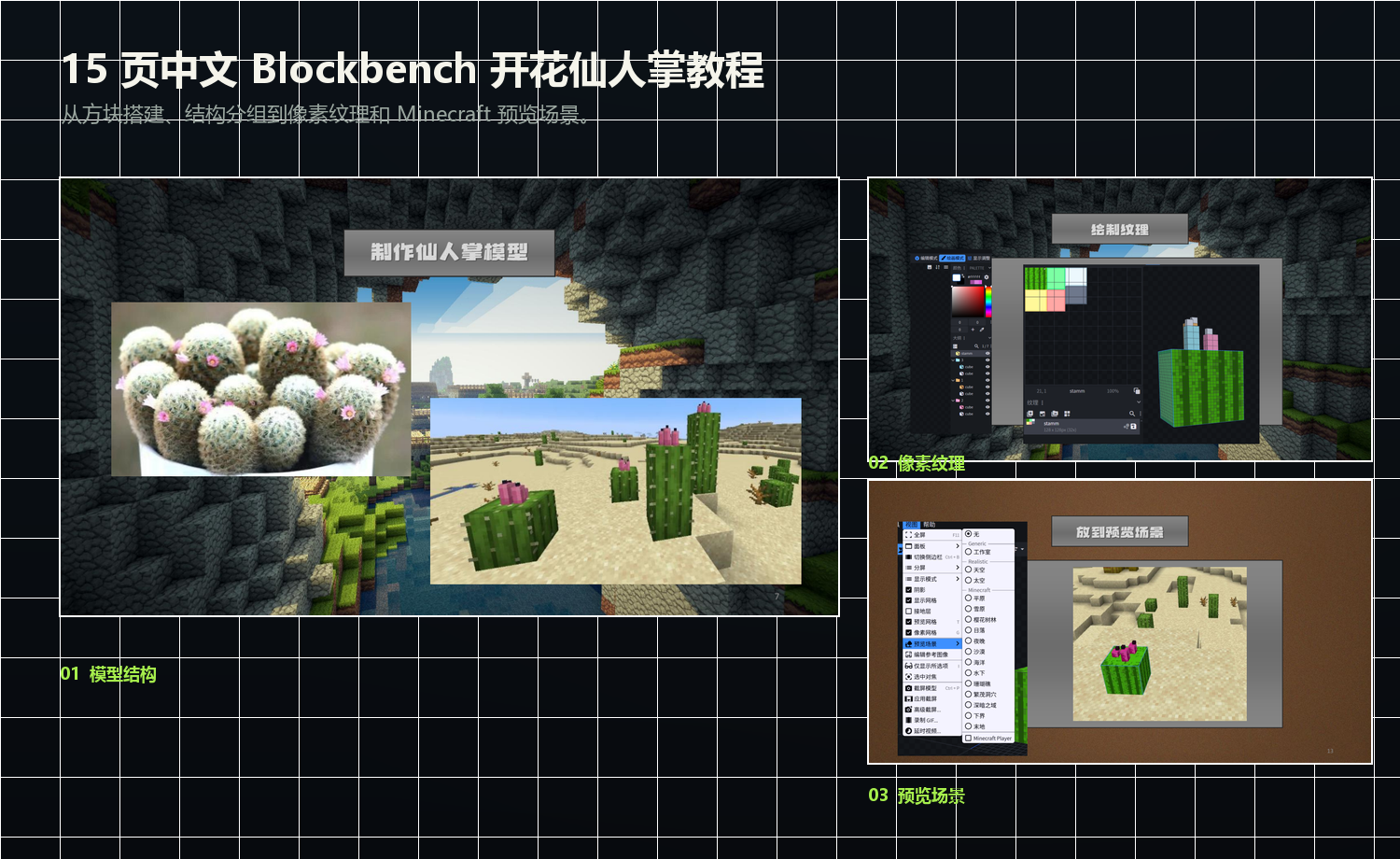The height and width of the screenshot is (859, 1400).
Task: Choose 录制 GIF... entry
Action: 931,720
